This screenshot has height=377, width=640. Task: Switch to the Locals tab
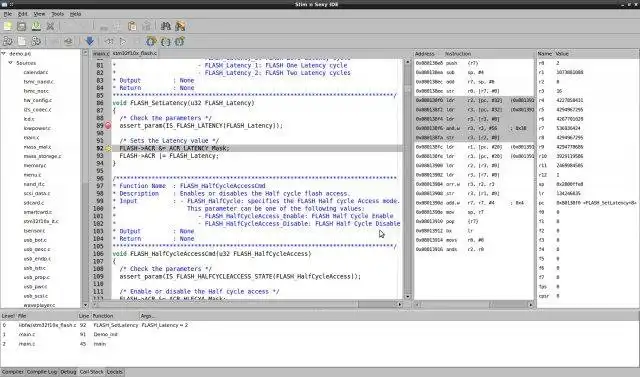[115, 372]
